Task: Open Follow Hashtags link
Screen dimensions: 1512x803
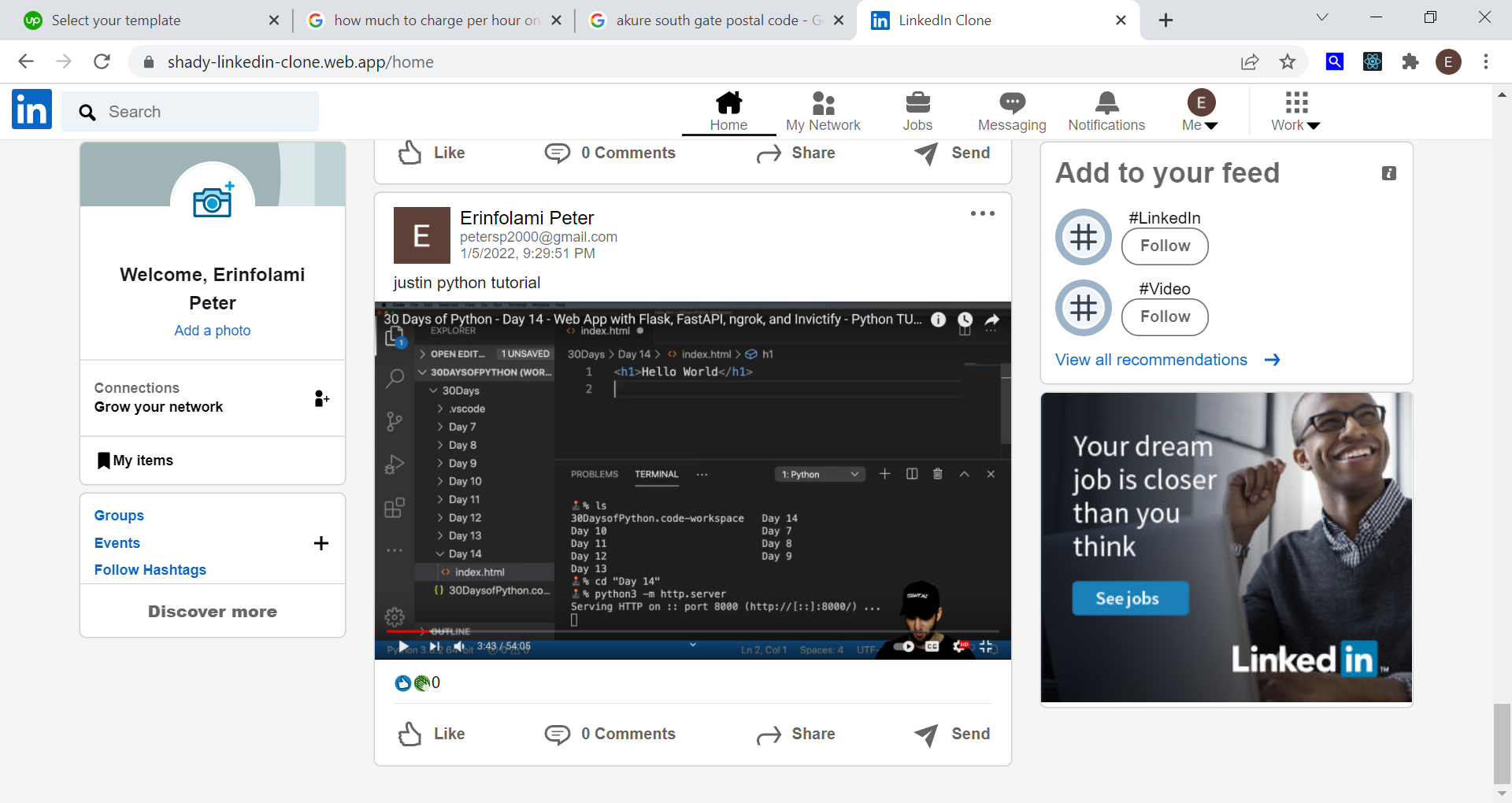Action: pos(150,570)
